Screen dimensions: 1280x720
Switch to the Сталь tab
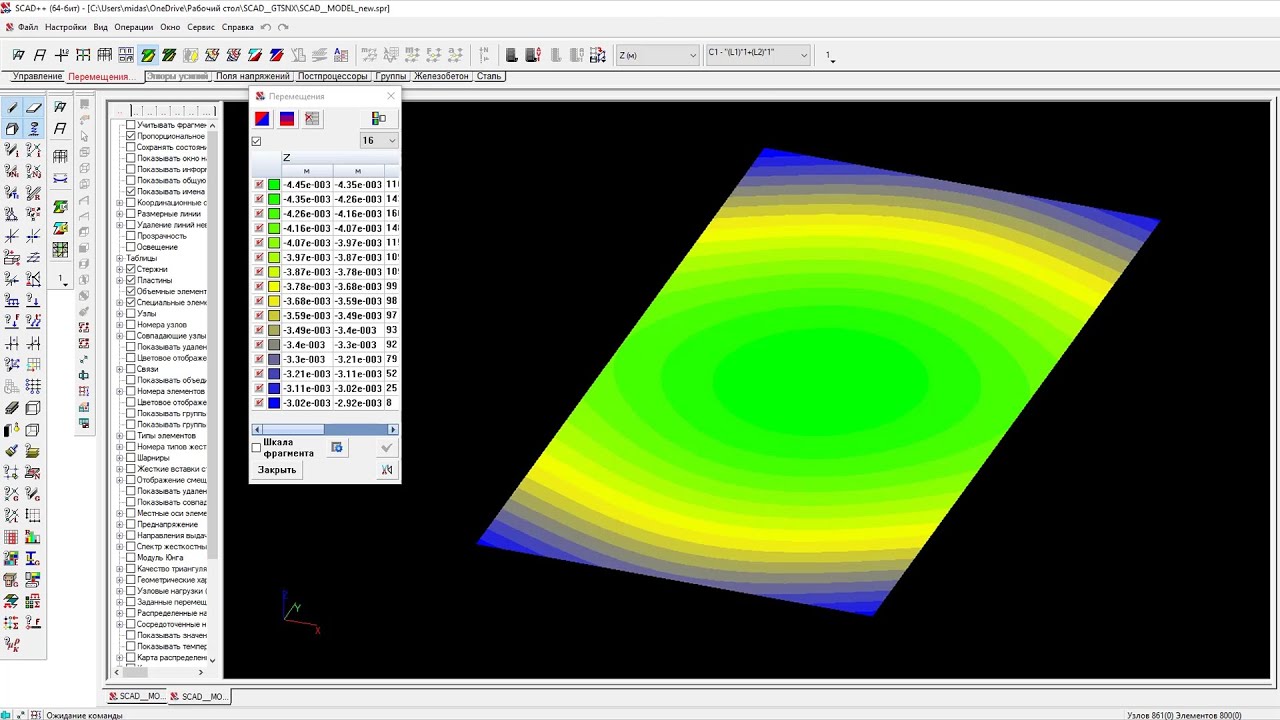click(x=488, y=76)
